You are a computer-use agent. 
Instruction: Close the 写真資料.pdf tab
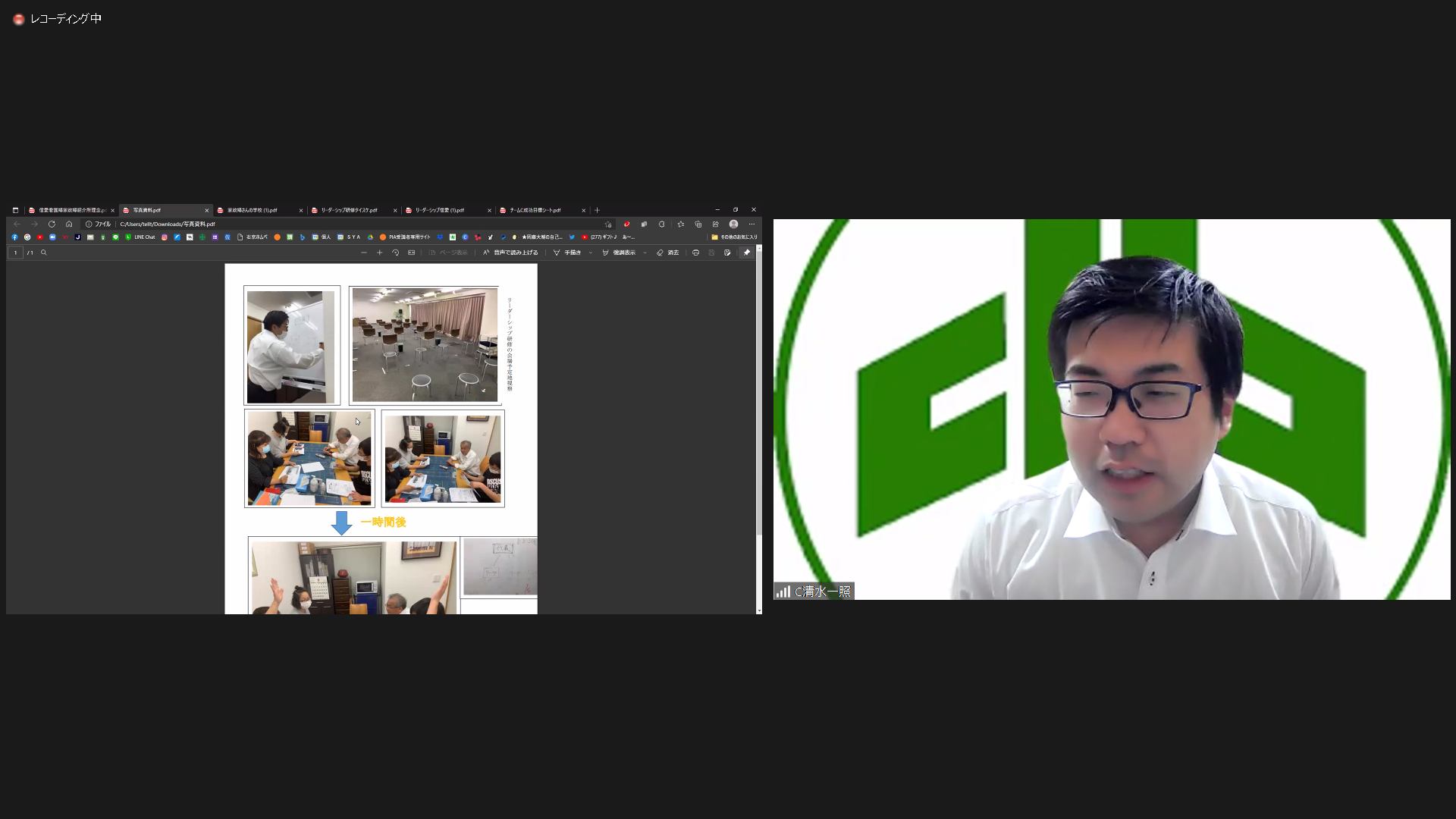(x=206, y=210)
